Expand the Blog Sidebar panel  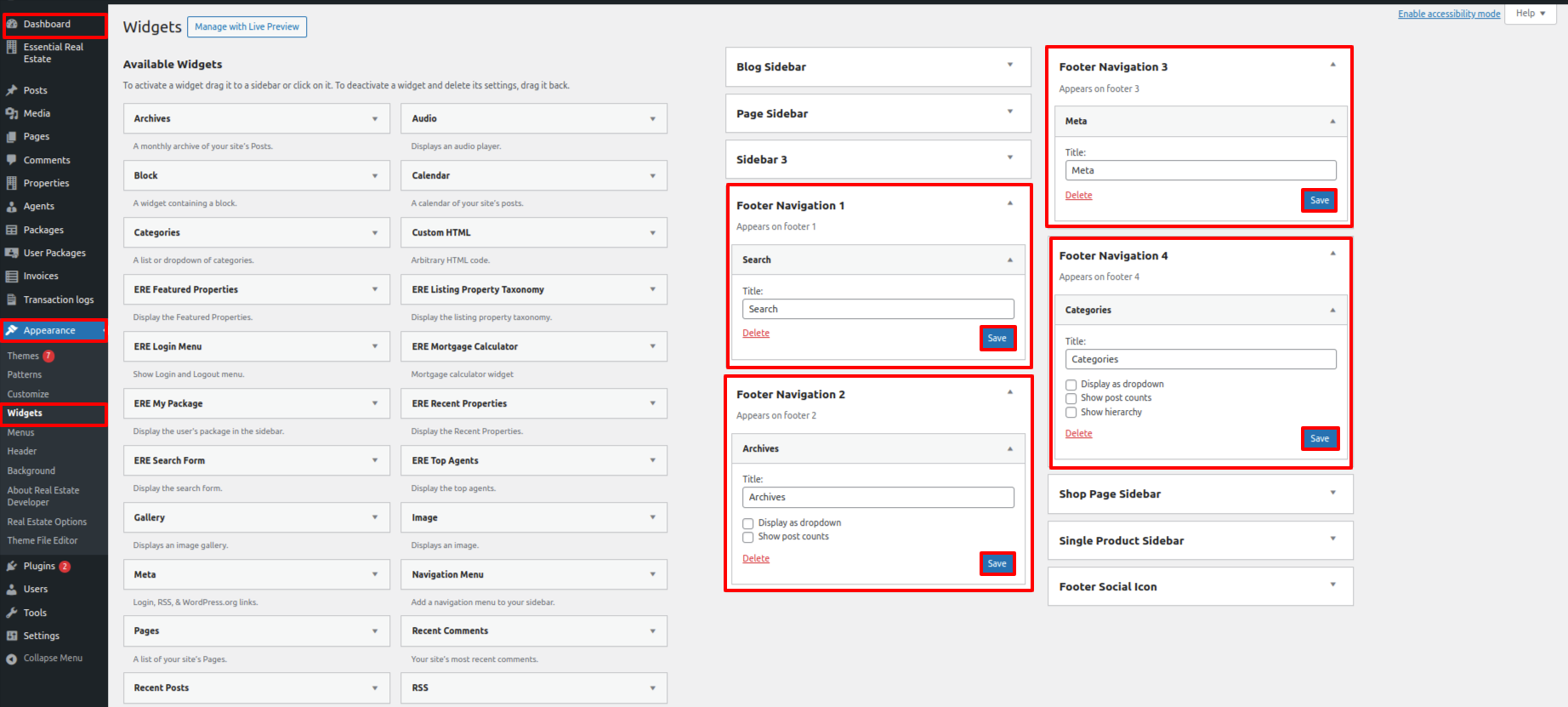tap(1010, 66)
